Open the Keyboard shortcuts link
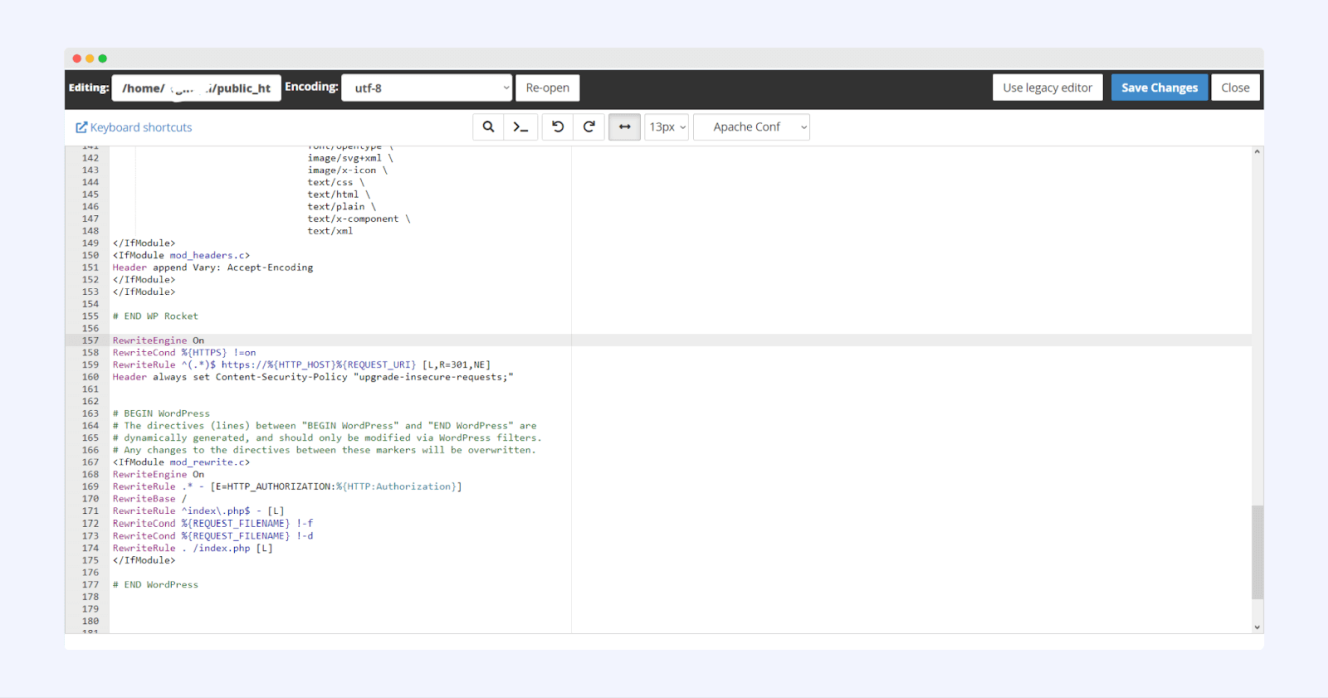This screenshot has width=1328, height=698. click(141, 128)
